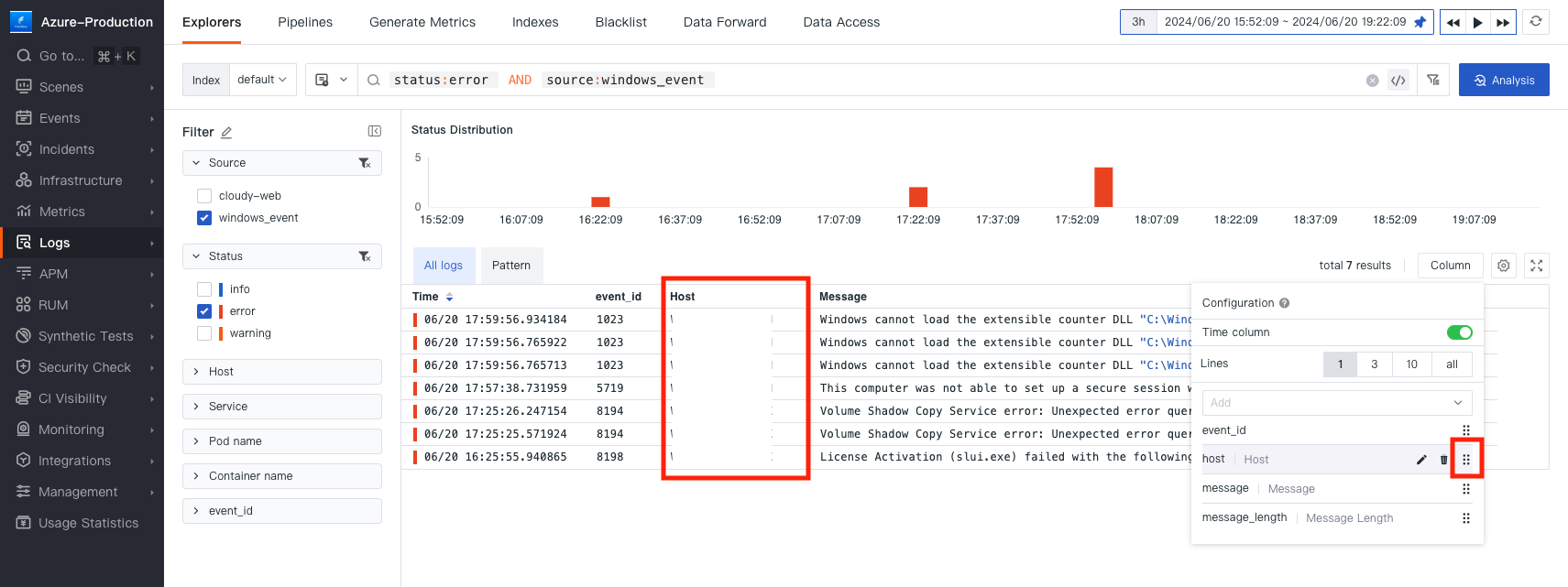Image resolution: width=1568 pixels, height=587 pixels.
Task: Set Lines to 3
Action: 1375,364
